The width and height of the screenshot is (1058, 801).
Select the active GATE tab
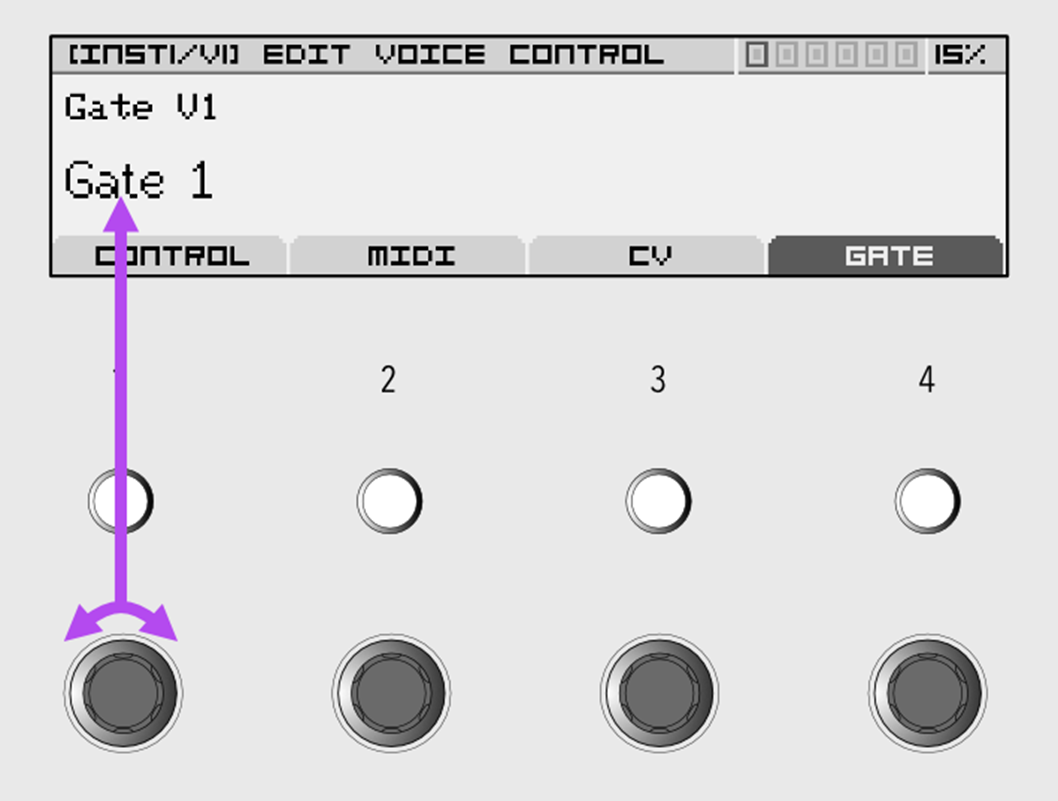pos(887,255)
